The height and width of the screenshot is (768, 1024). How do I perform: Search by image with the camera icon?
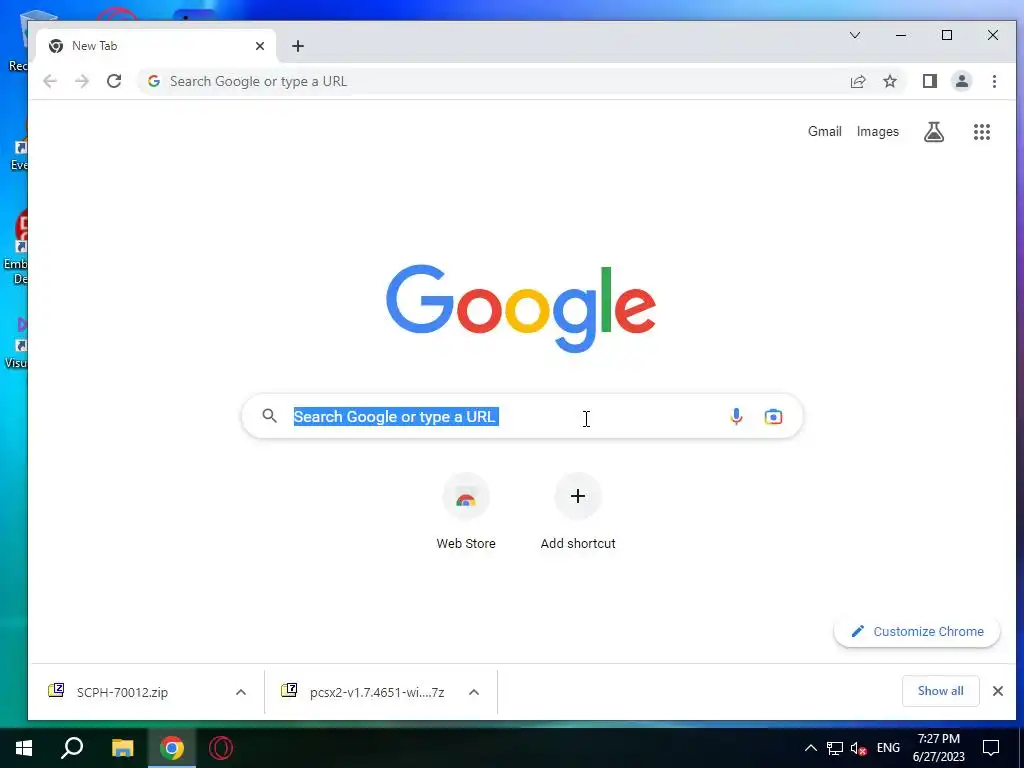(x=773, y=417)
